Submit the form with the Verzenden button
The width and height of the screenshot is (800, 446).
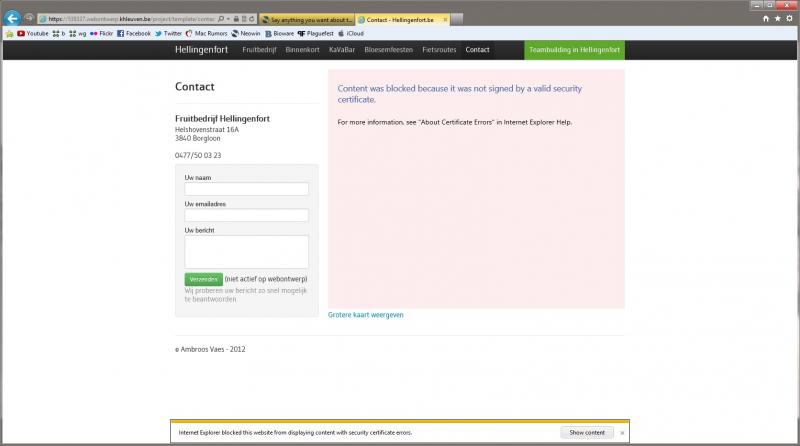[204, 279]
